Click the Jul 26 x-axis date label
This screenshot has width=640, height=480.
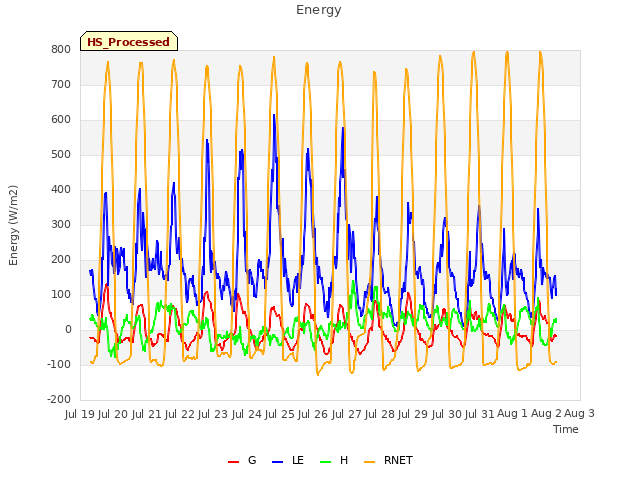313,414
